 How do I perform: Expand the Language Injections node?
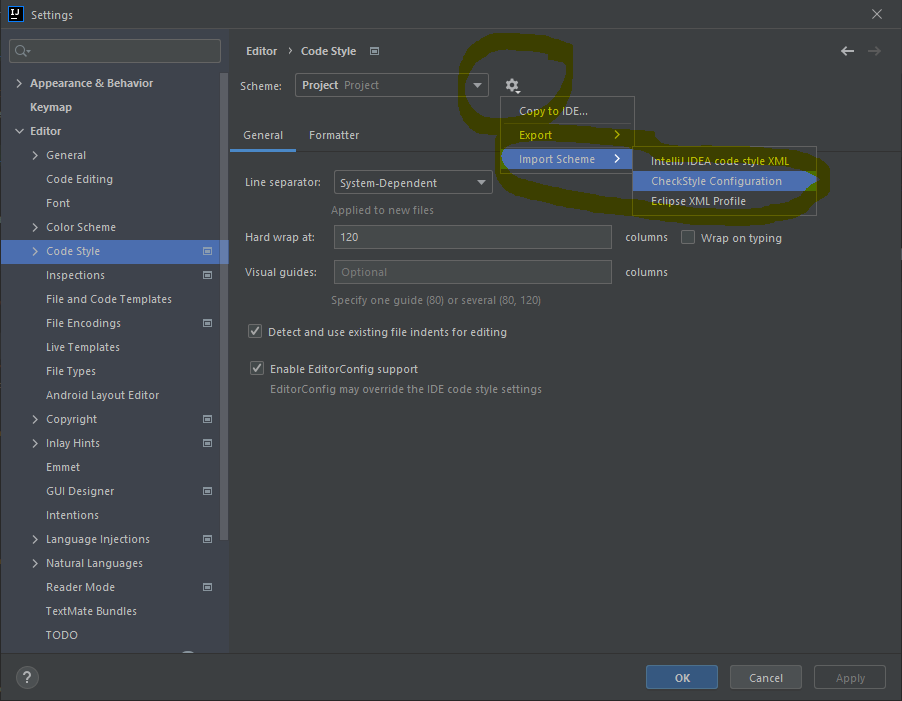pyautogui.click(x=35, y=539)
